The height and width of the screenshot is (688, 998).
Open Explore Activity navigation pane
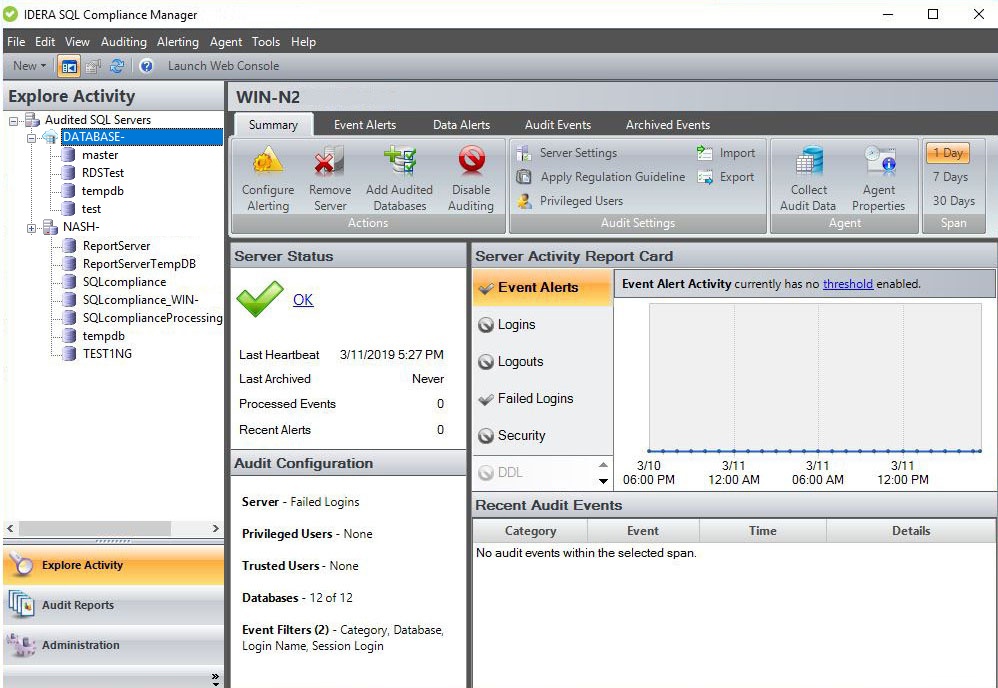[113, 565]
